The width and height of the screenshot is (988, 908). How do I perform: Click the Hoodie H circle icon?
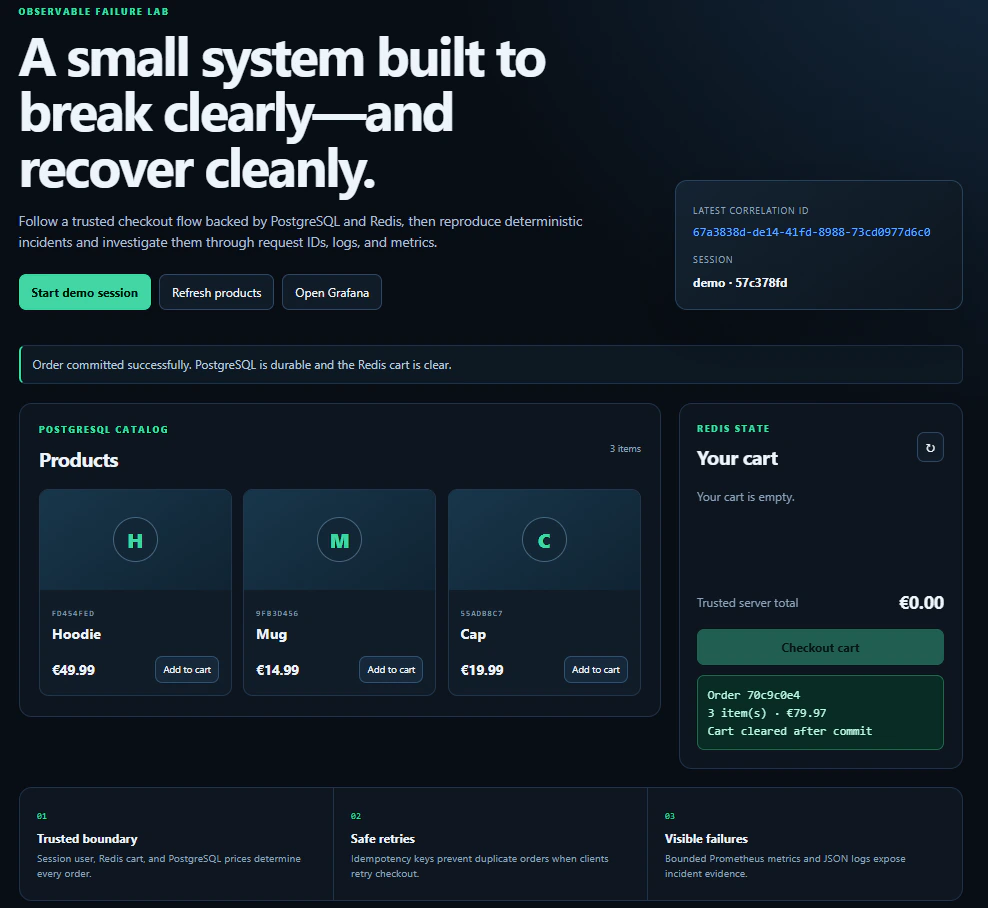(x=135, y=539)
